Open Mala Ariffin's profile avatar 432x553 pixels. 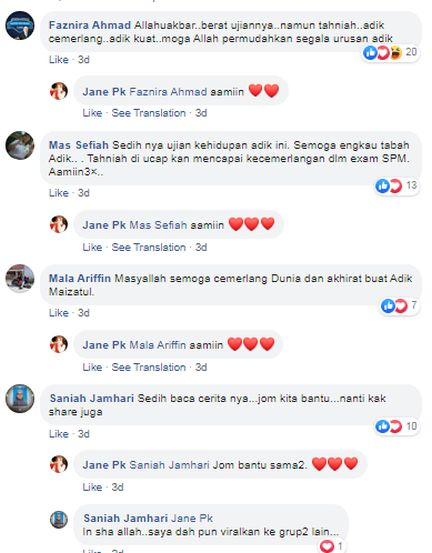(20, 279)
